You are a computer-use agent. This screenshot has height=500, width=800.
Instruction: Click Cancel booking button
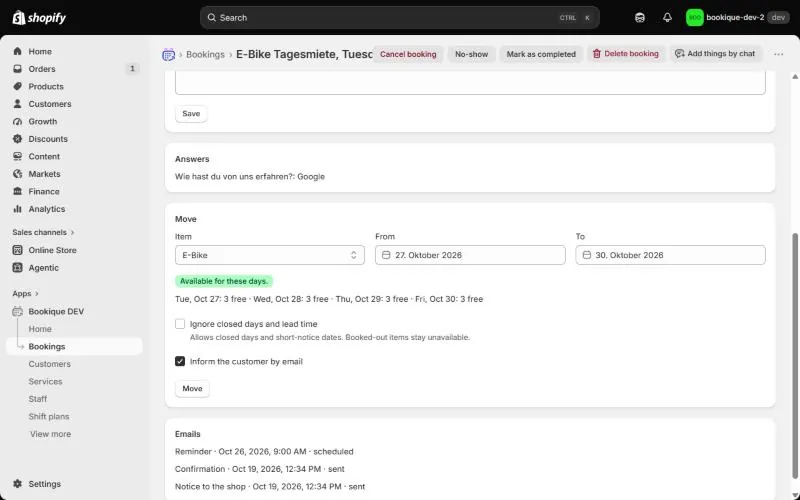tap(408, 54)
